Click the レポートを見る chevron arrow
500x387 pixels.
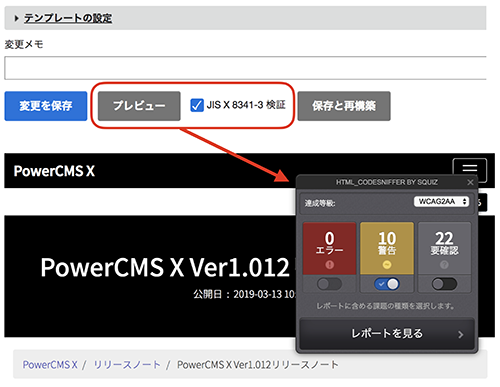point(461,335)
